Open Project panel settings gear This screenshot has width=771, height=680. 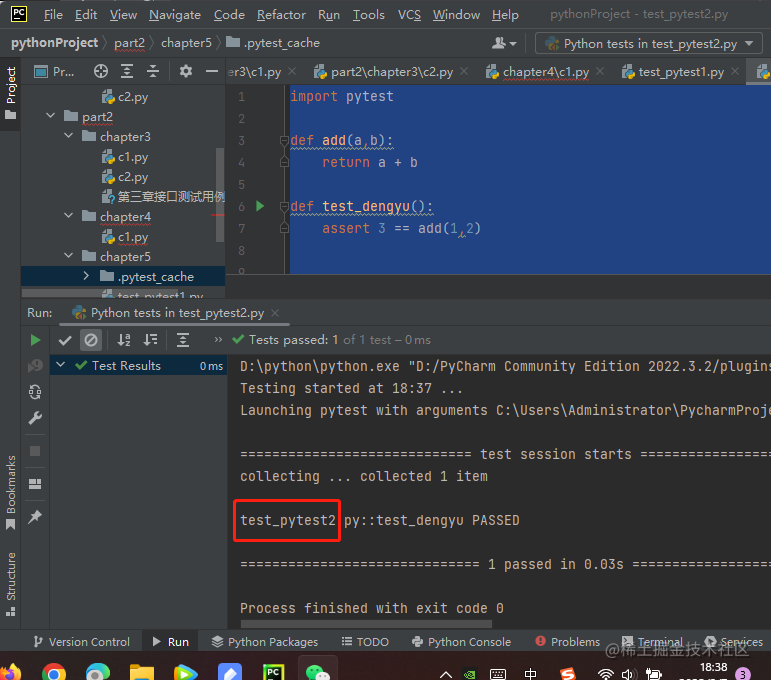185,71
